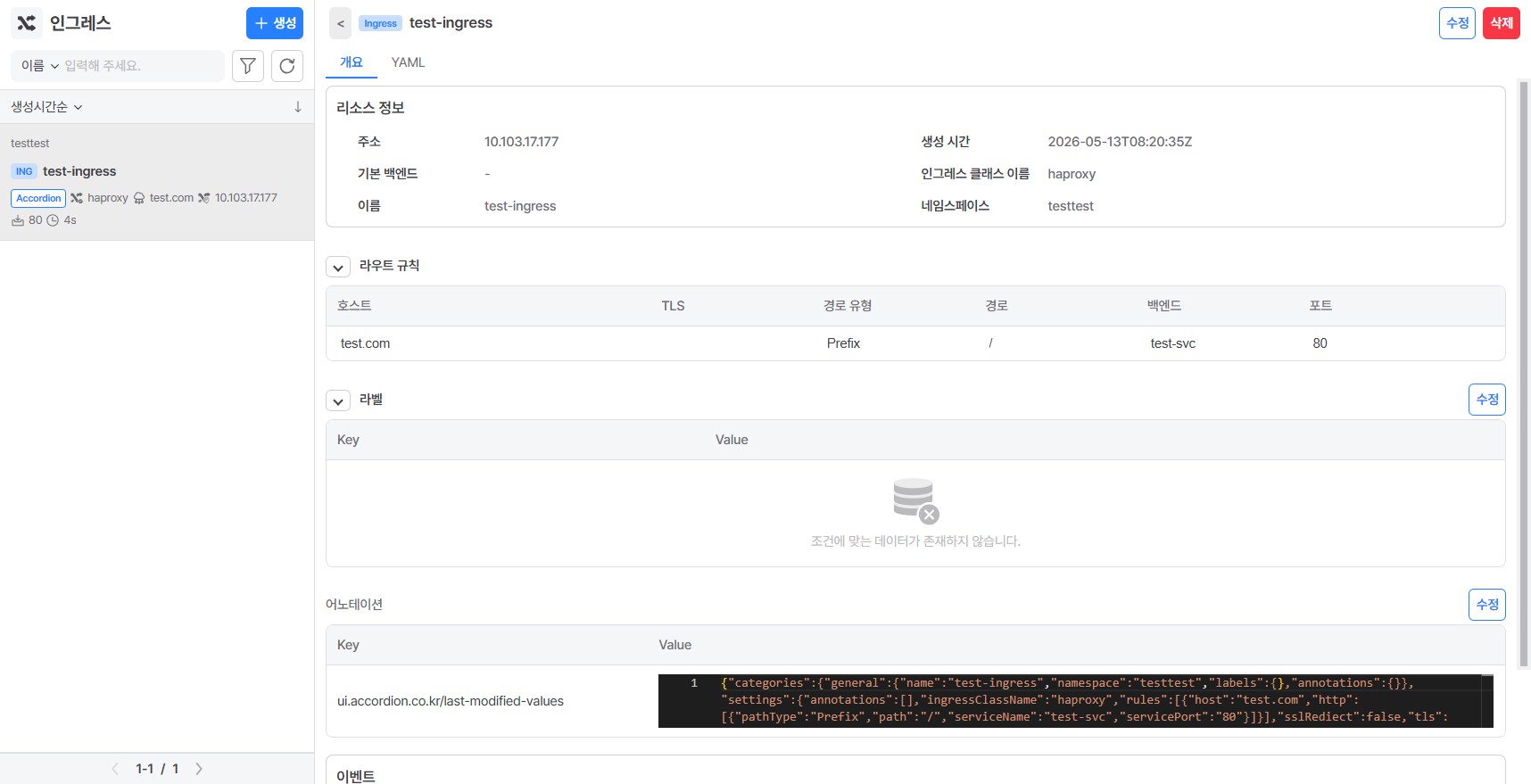Collapse the 라우트 규칙 section
This screenshot has height=784, width=1531.
pyautogui.click(x=338, y=267)
